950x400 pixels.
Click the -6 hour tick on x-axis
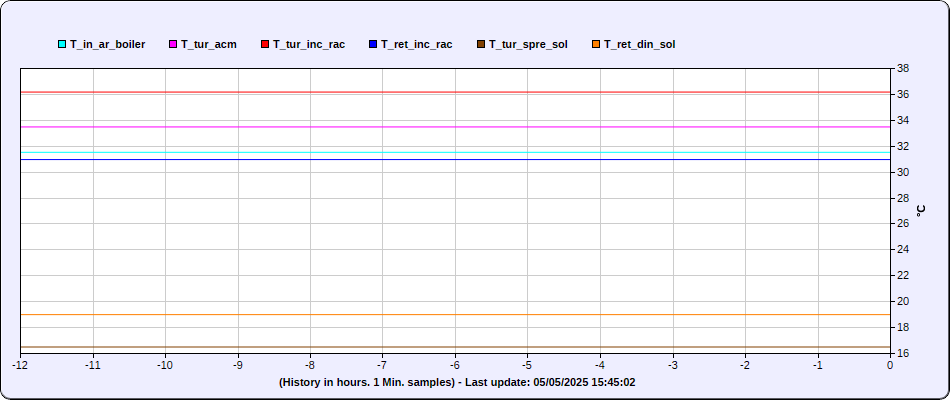[x=455, y=365]
